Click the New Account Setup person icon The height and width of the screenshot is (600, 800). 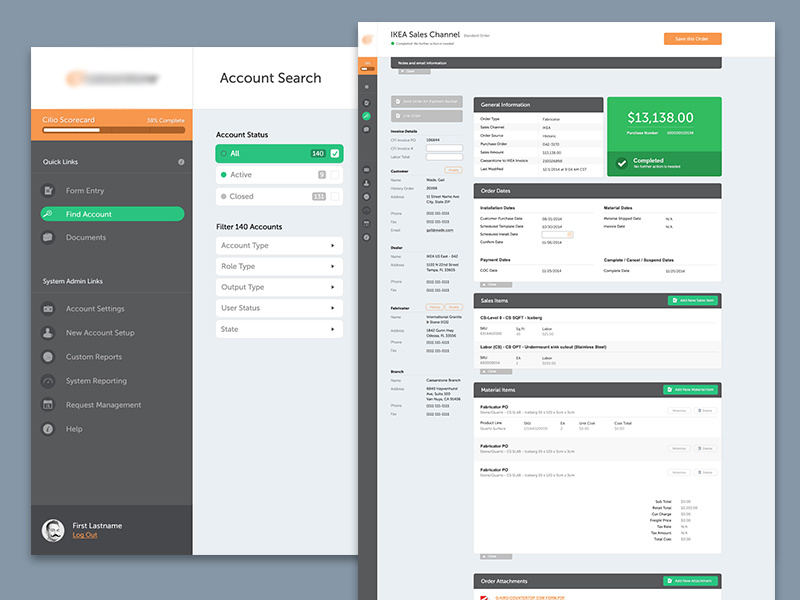click(48, 333)
